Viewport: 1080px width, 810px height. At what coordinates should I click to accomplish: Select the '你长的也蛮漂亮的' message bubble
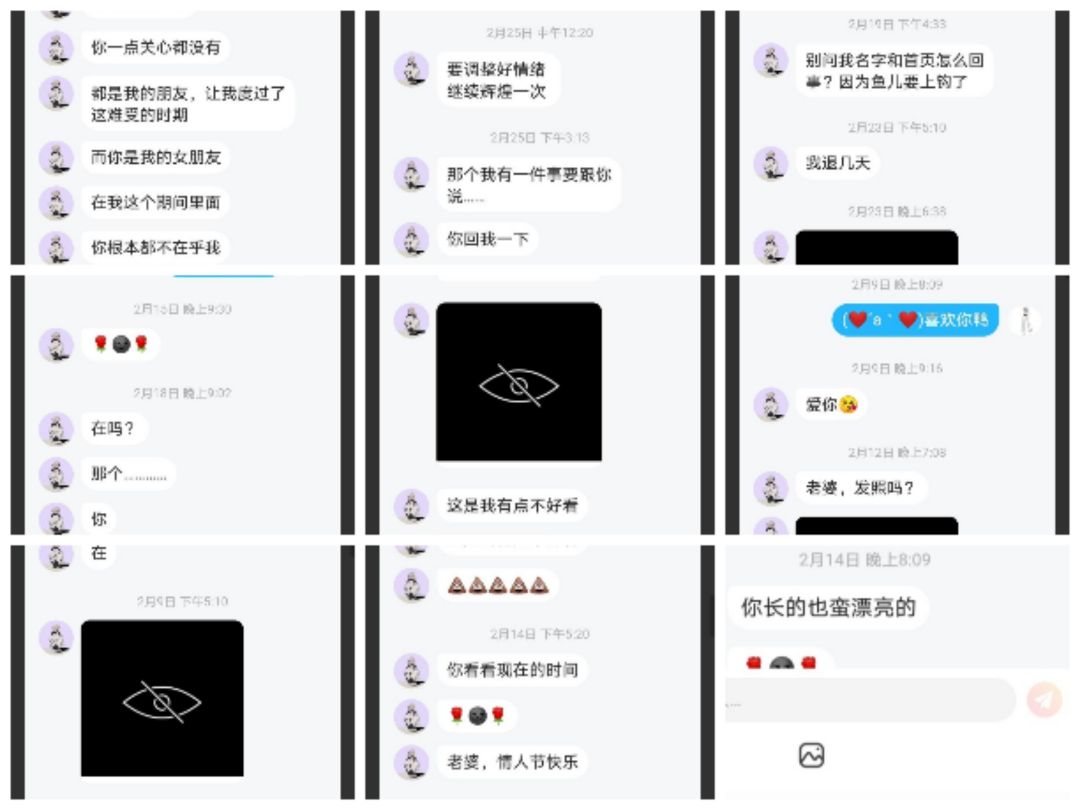click(x=828, y=608)
